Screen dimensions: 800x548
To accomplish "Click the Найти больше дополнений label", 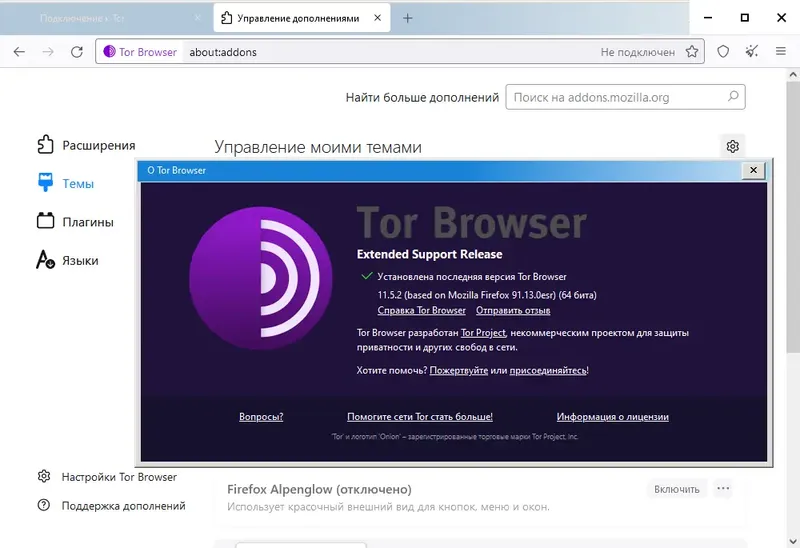I will tap(422, 97).
